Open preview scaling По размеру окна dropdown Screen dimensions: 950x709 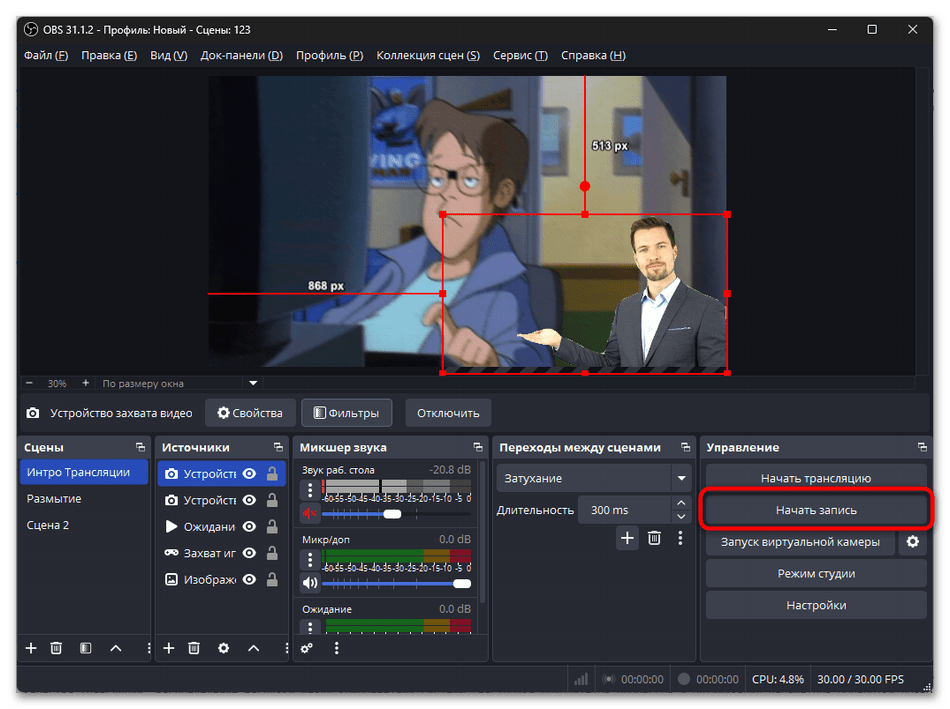179,383
